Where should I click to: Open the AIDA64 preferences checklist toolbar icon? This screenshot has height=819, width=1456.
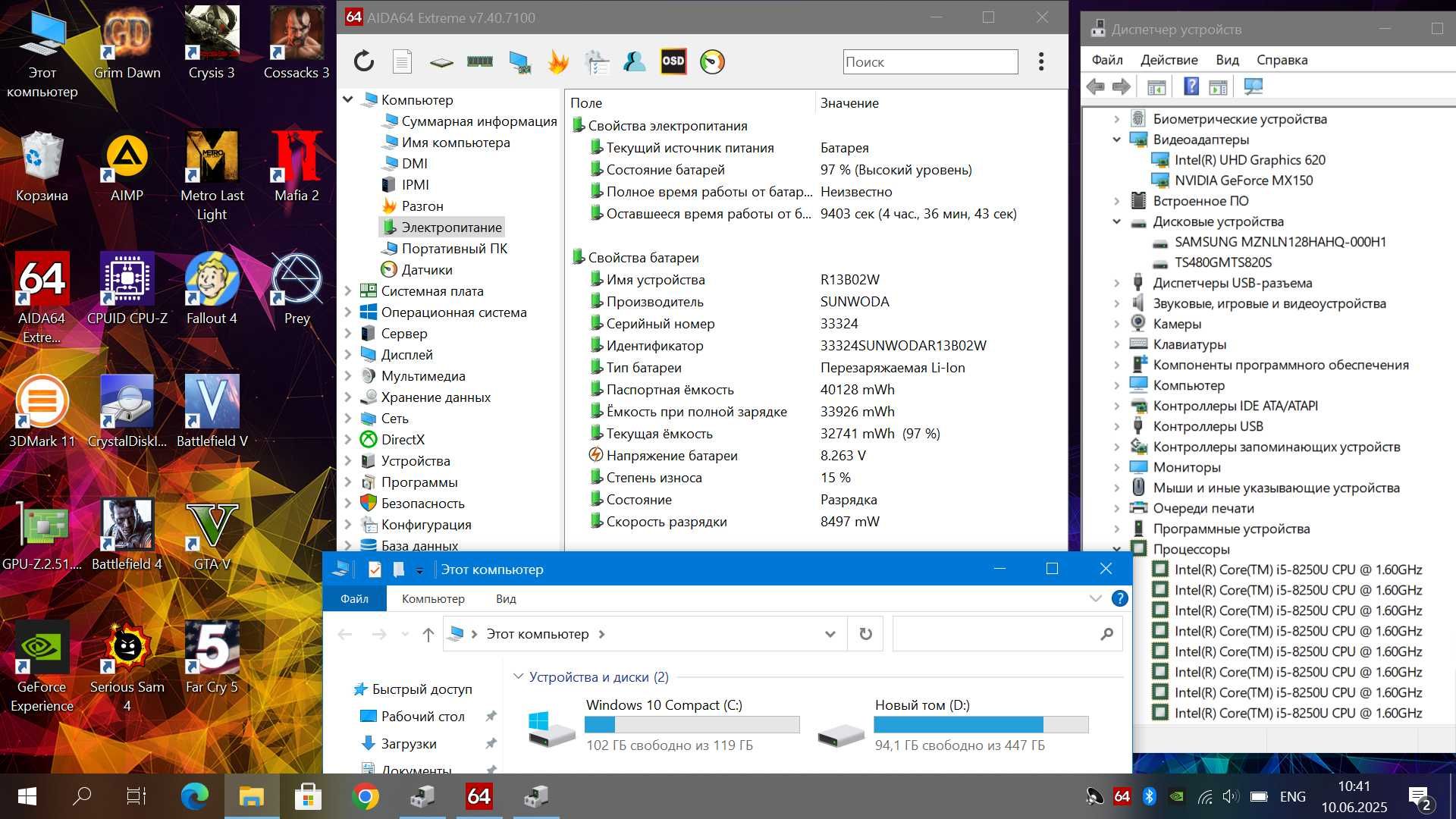pyautogui.click(x=597, y=62)
